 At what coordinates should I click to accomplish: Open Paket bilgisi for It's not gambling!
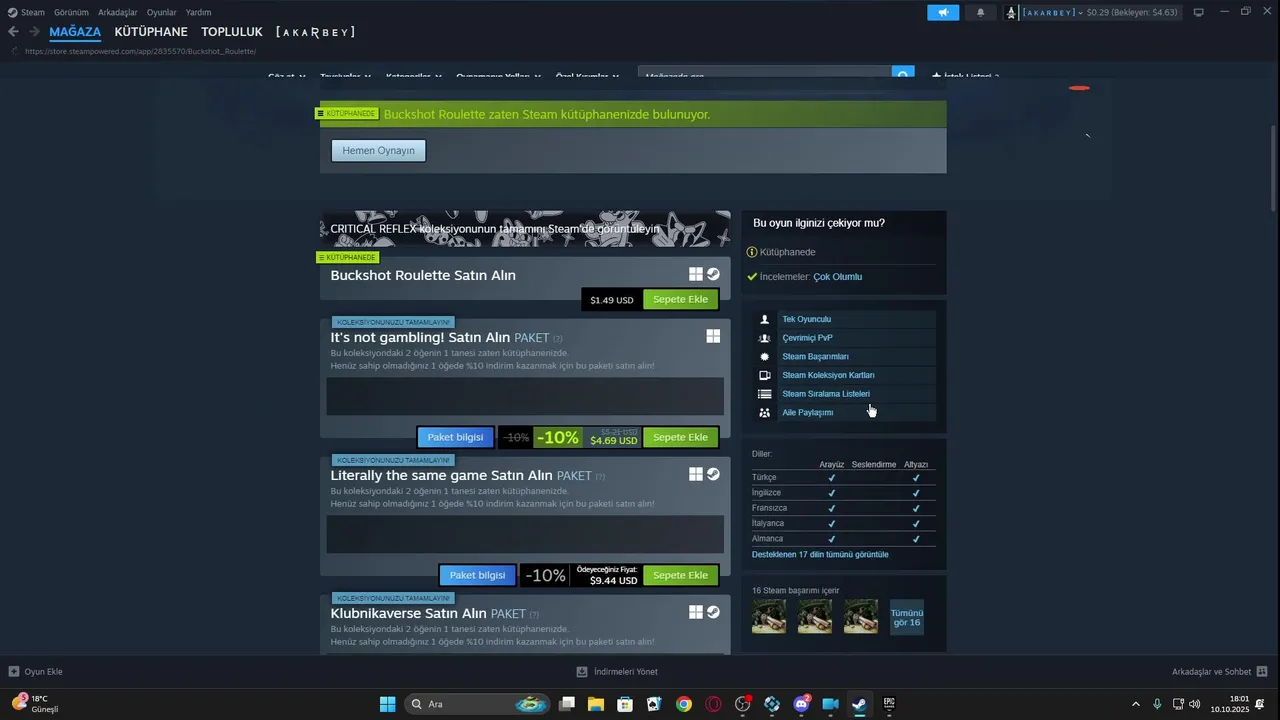(455, 437)
